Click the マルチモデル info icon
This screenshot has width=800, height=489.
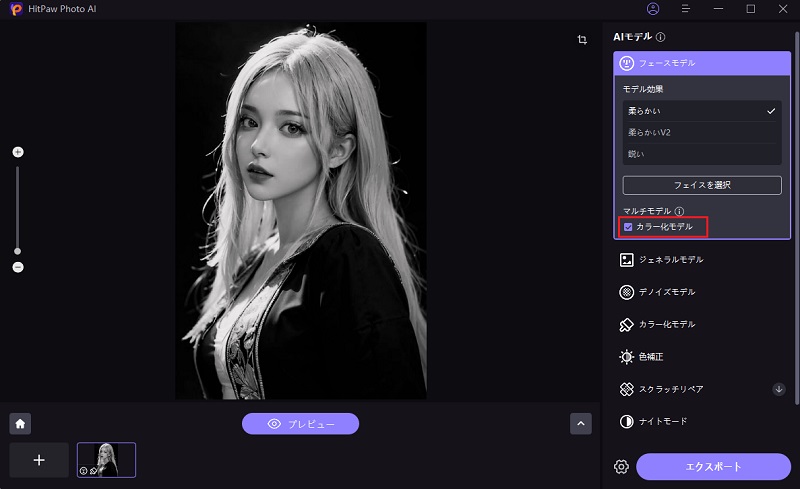click(x=679, y=211)
